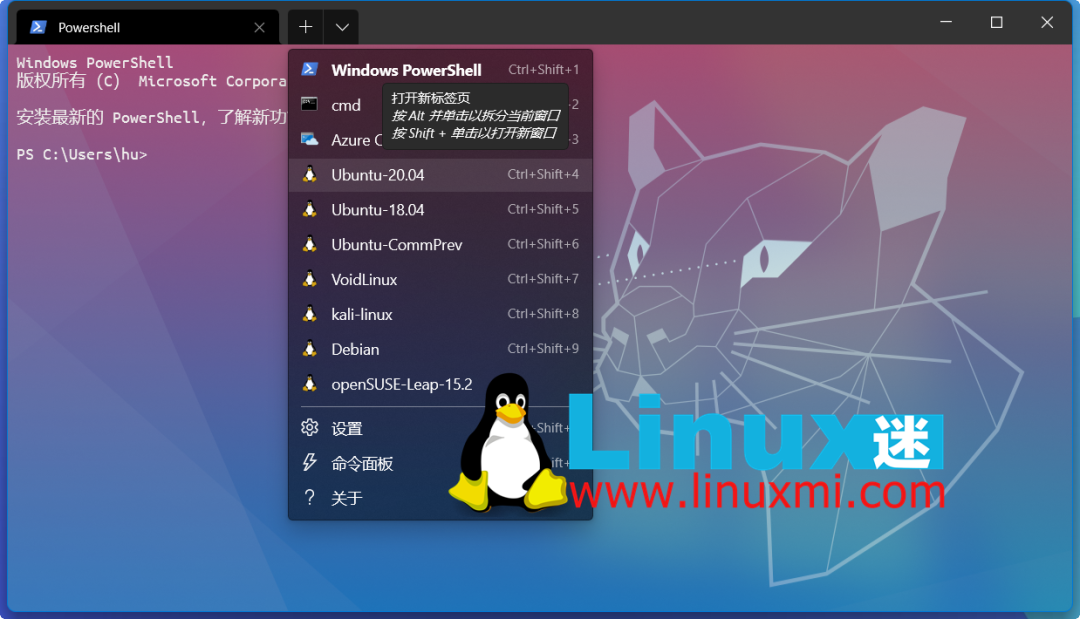Screen dimensions: 1080x619
Task: Minimize the terminal window
Action: [946, 22]
